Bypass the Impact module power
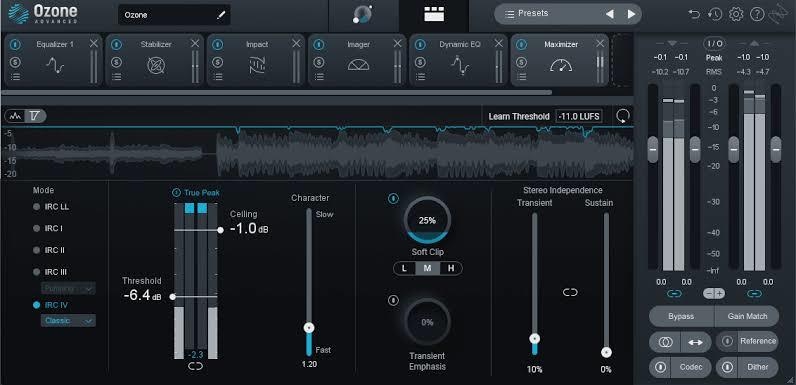The height and width of the screenshot is (385, 796). (x=218, y=45)
